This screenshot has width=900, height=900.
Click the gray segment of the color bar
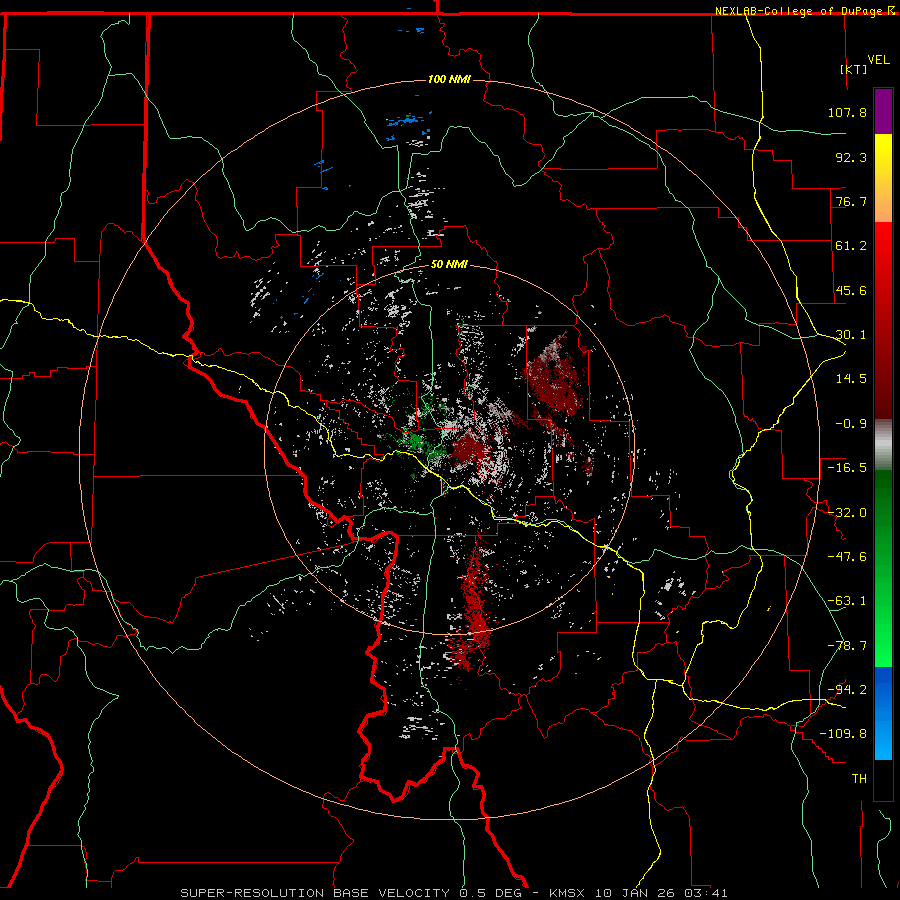(883, 445)
